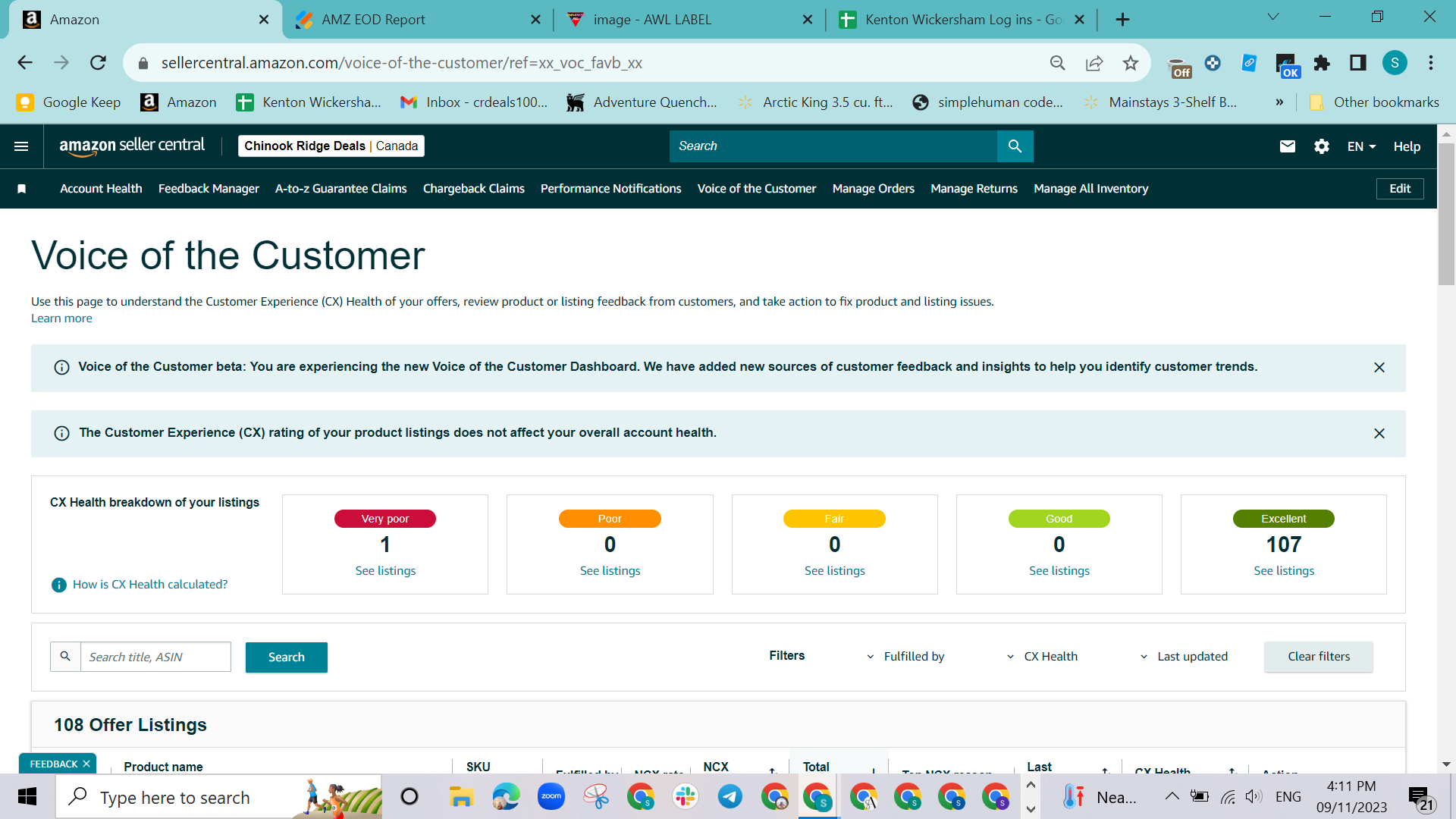The image size is (1456, 819).
Task: Reload the page with browser refresh icon
Action: tap(98, 63)
